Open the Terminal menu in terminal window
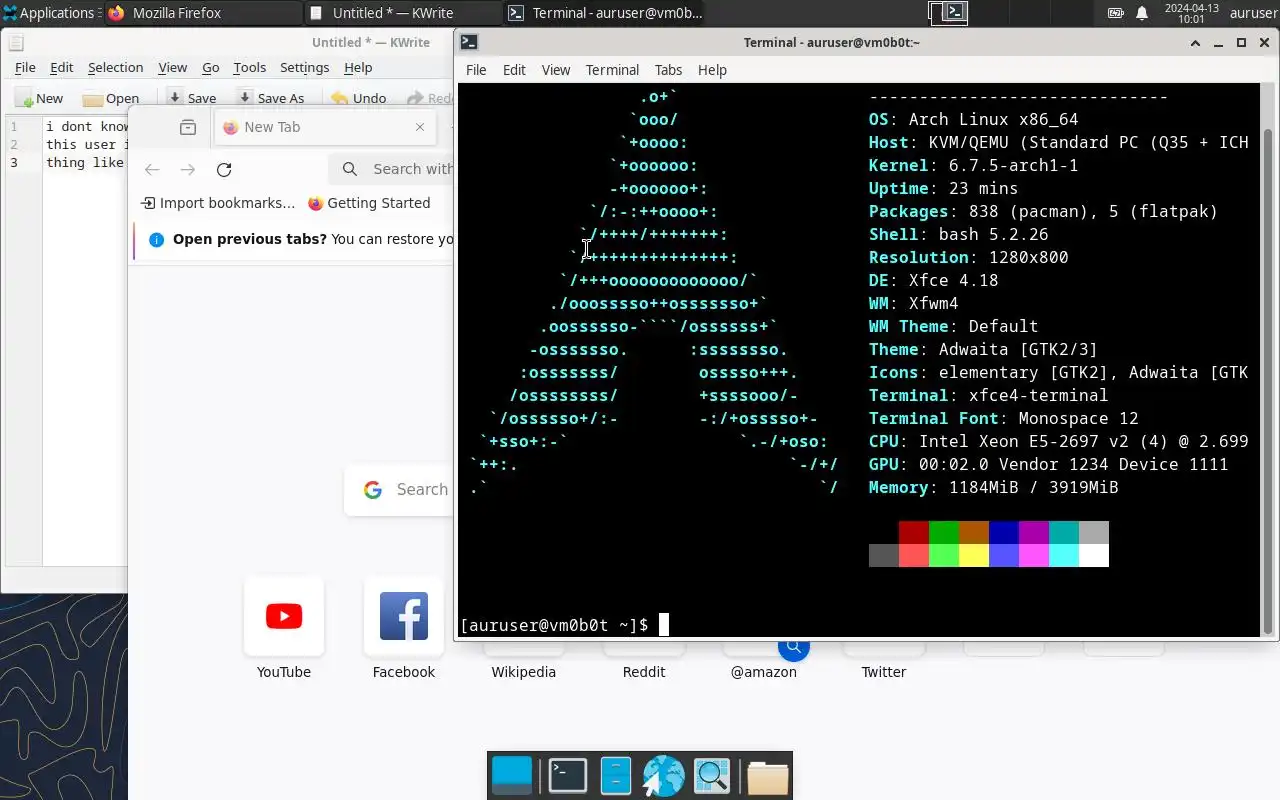 [612, 70]
